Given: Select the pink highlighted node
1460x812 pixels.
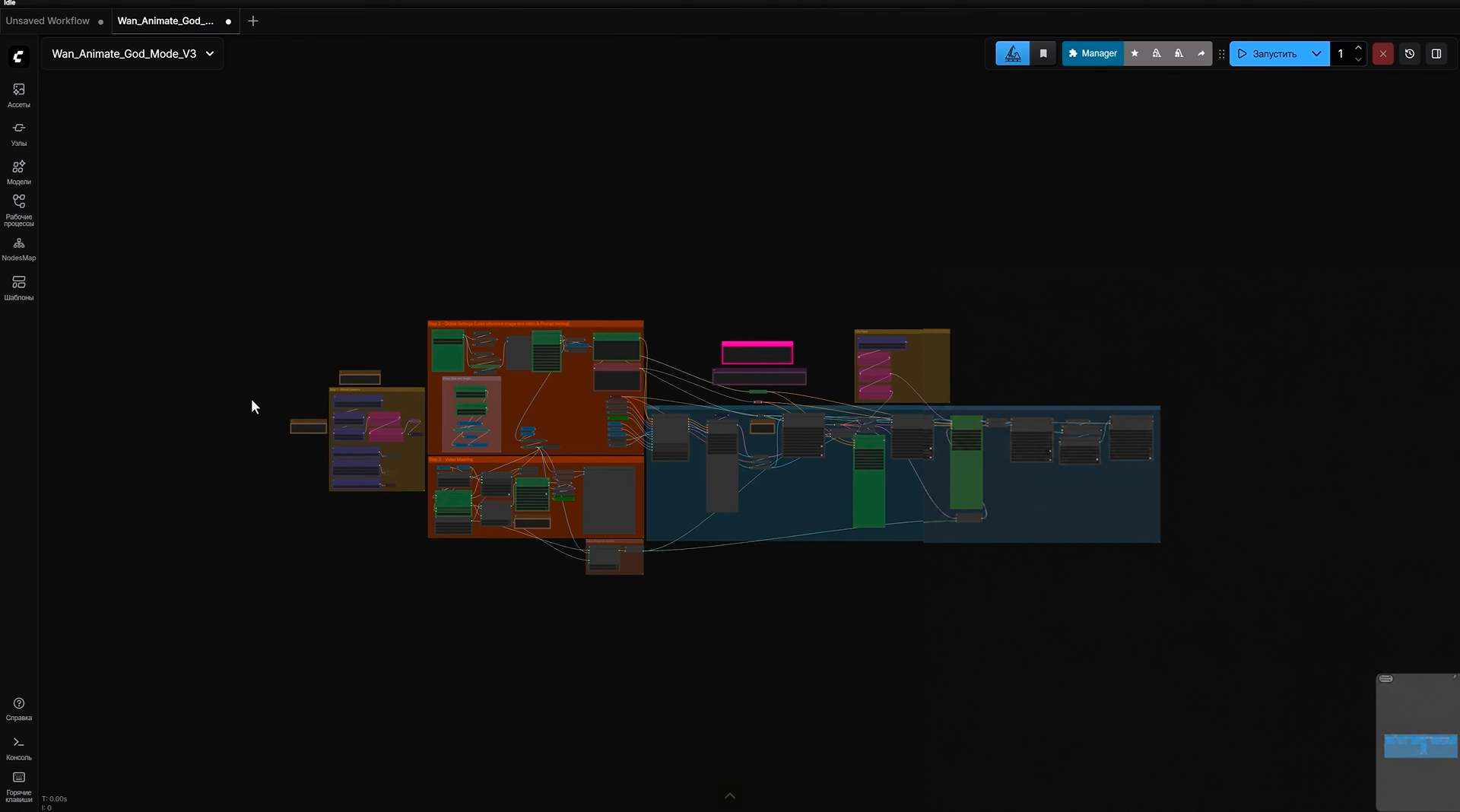Looking at the screenshot, I should (x=757, y=353).
